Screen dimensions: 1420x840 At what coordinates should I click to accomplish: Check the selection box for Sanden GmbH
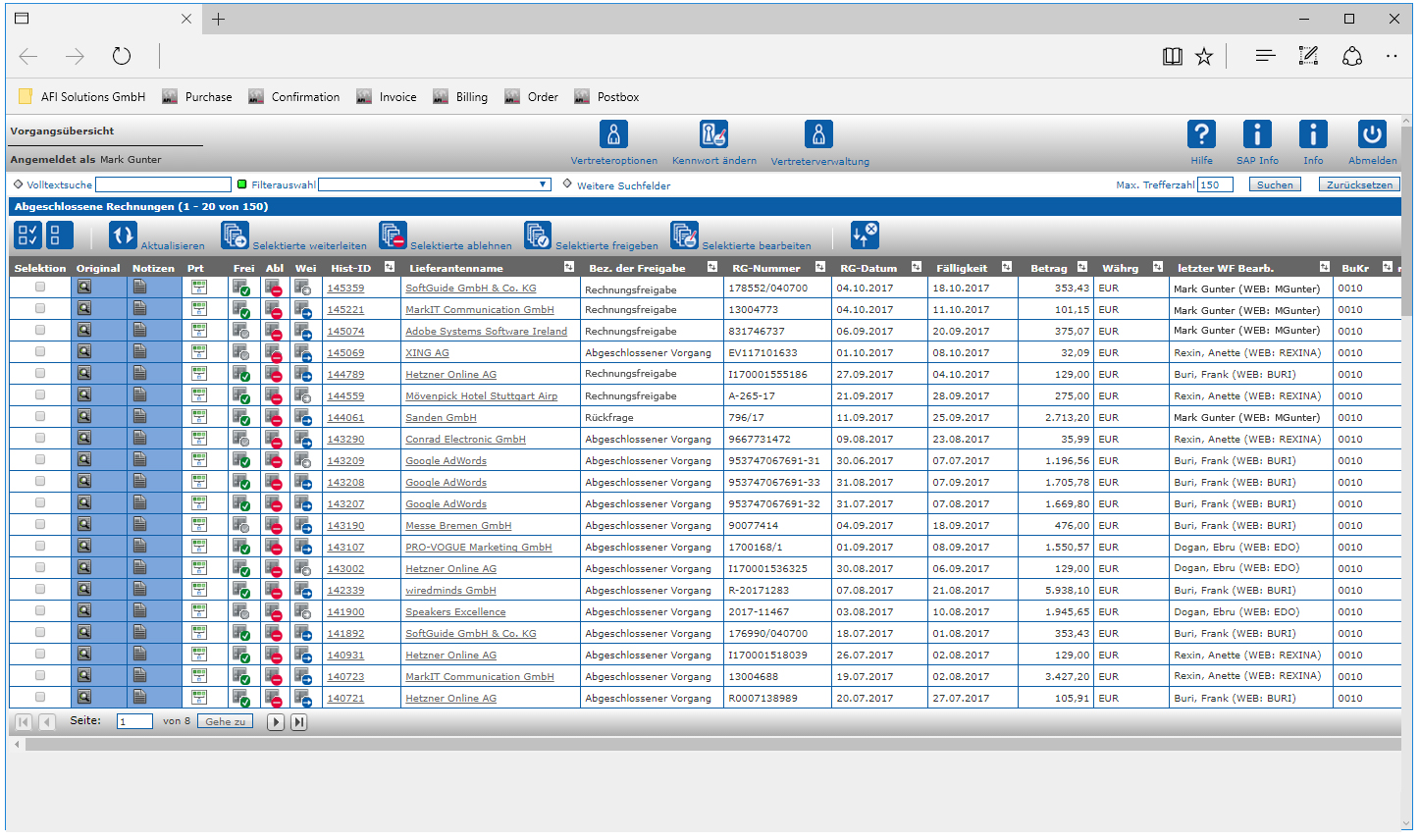point(40,417)
